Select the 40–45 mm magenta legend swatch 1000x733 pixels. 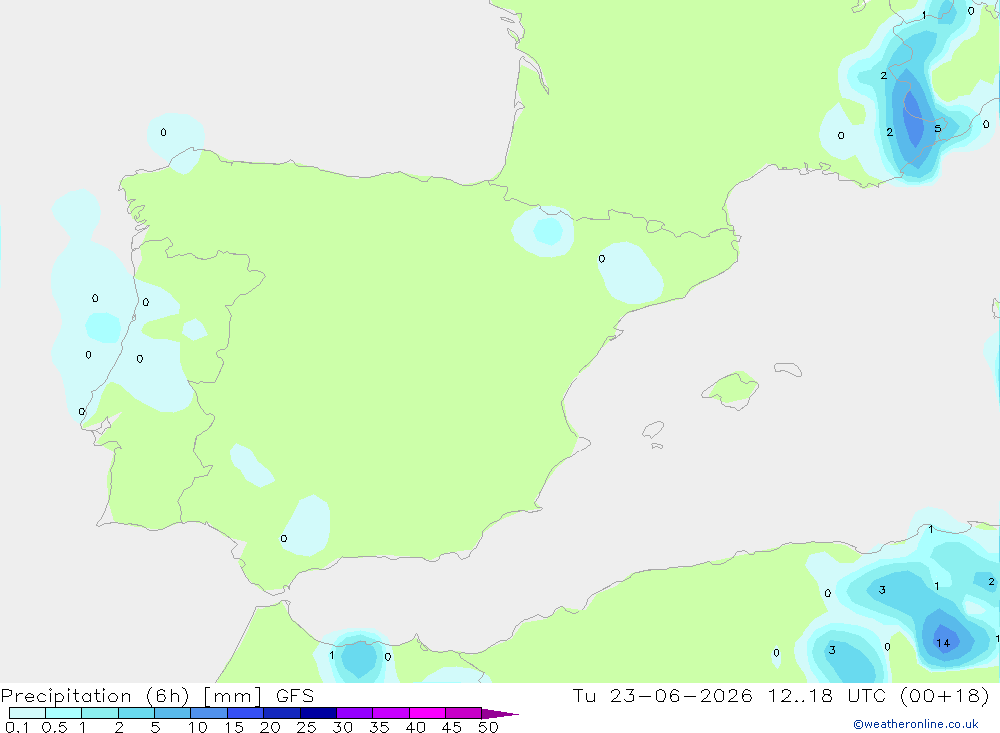point(427,713)
